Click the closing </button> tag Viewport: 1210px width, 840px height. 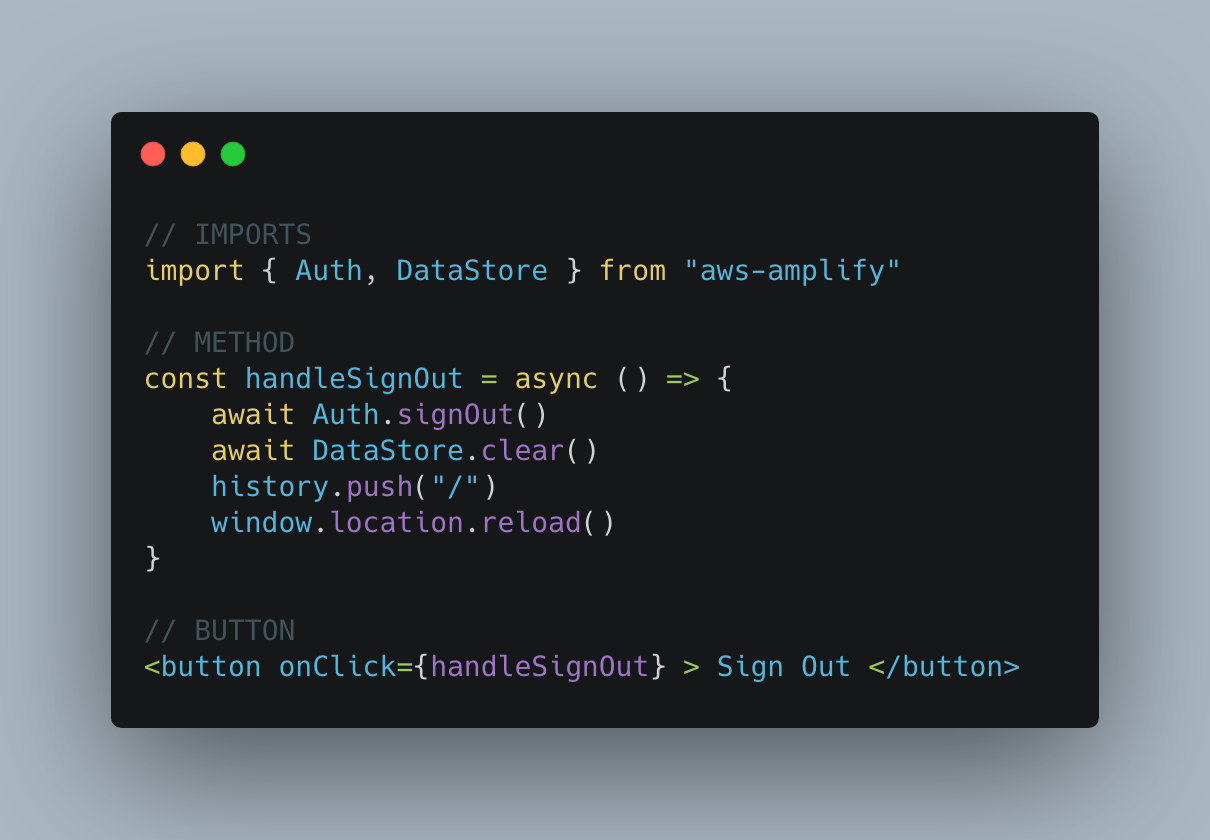tap(944, 667)
